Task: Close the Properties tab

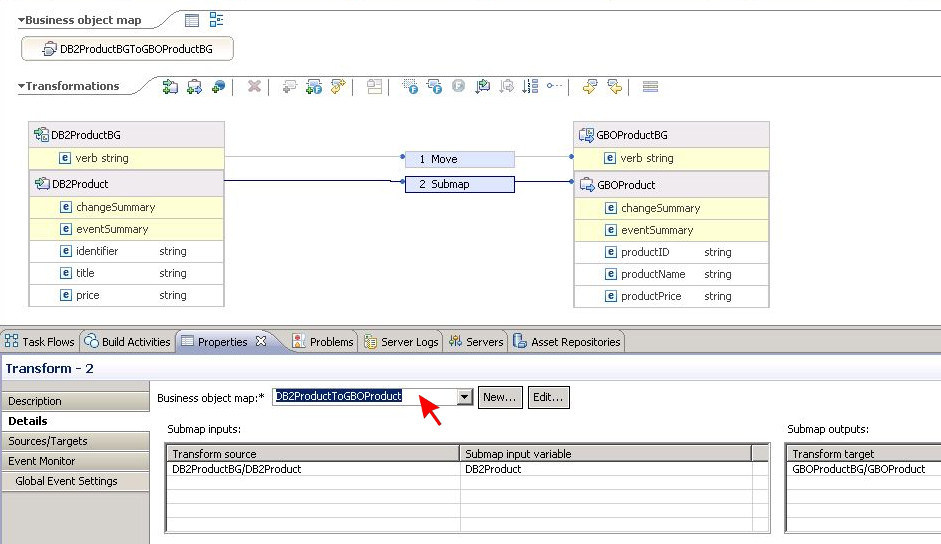Action: click(x=261, y=342)
